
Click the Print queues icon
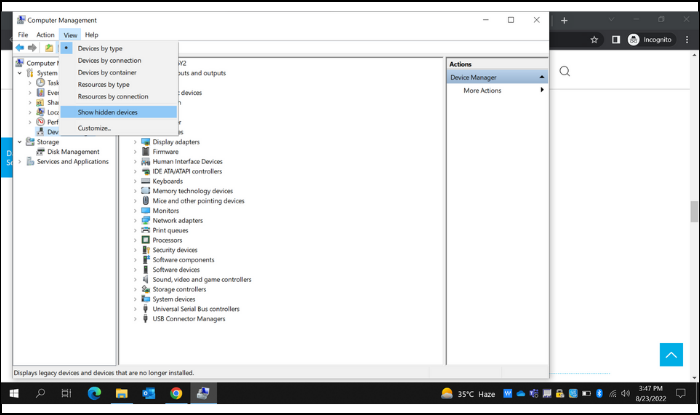146,230
